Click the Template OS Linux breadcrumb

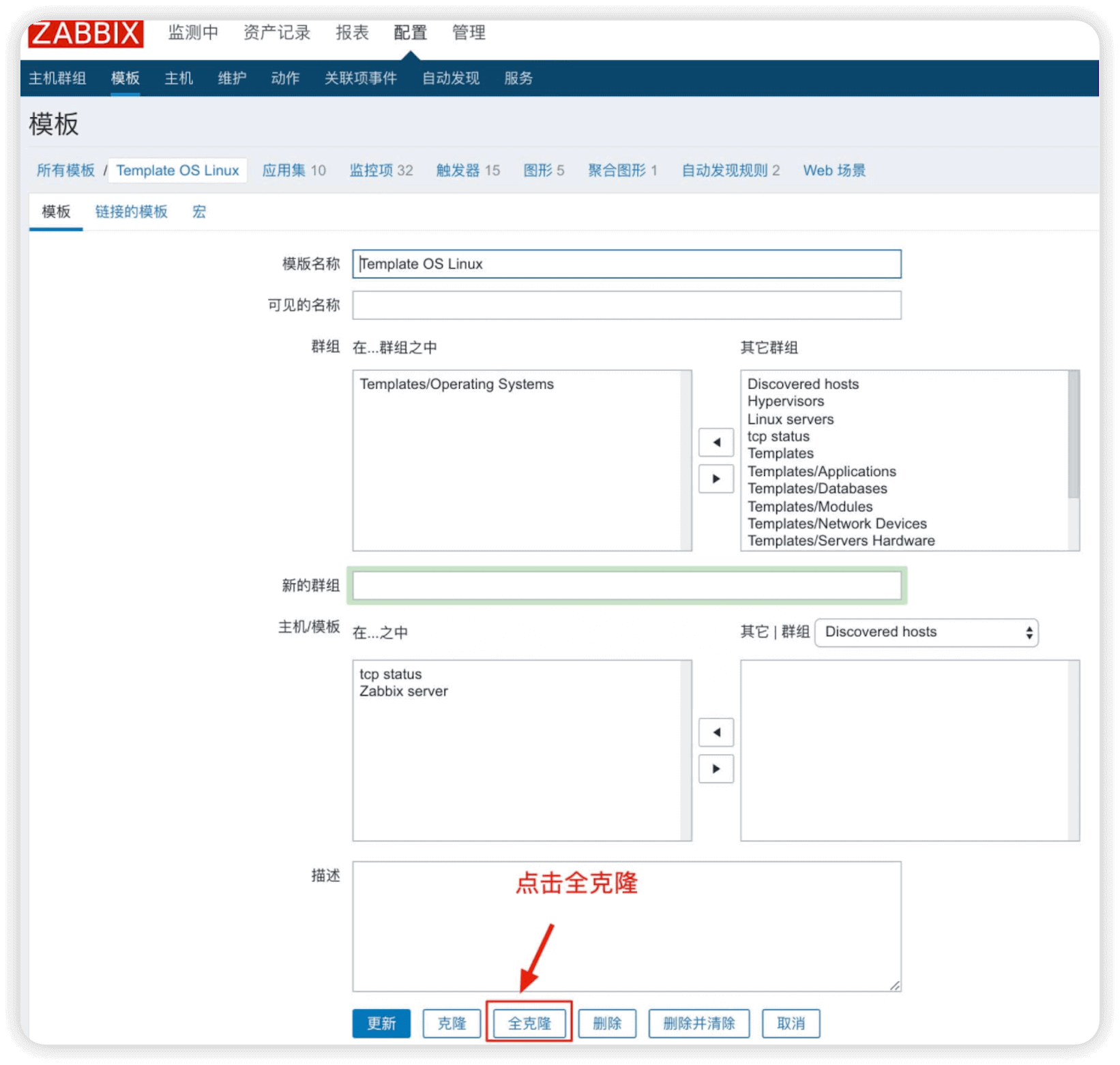click(177, 170)
